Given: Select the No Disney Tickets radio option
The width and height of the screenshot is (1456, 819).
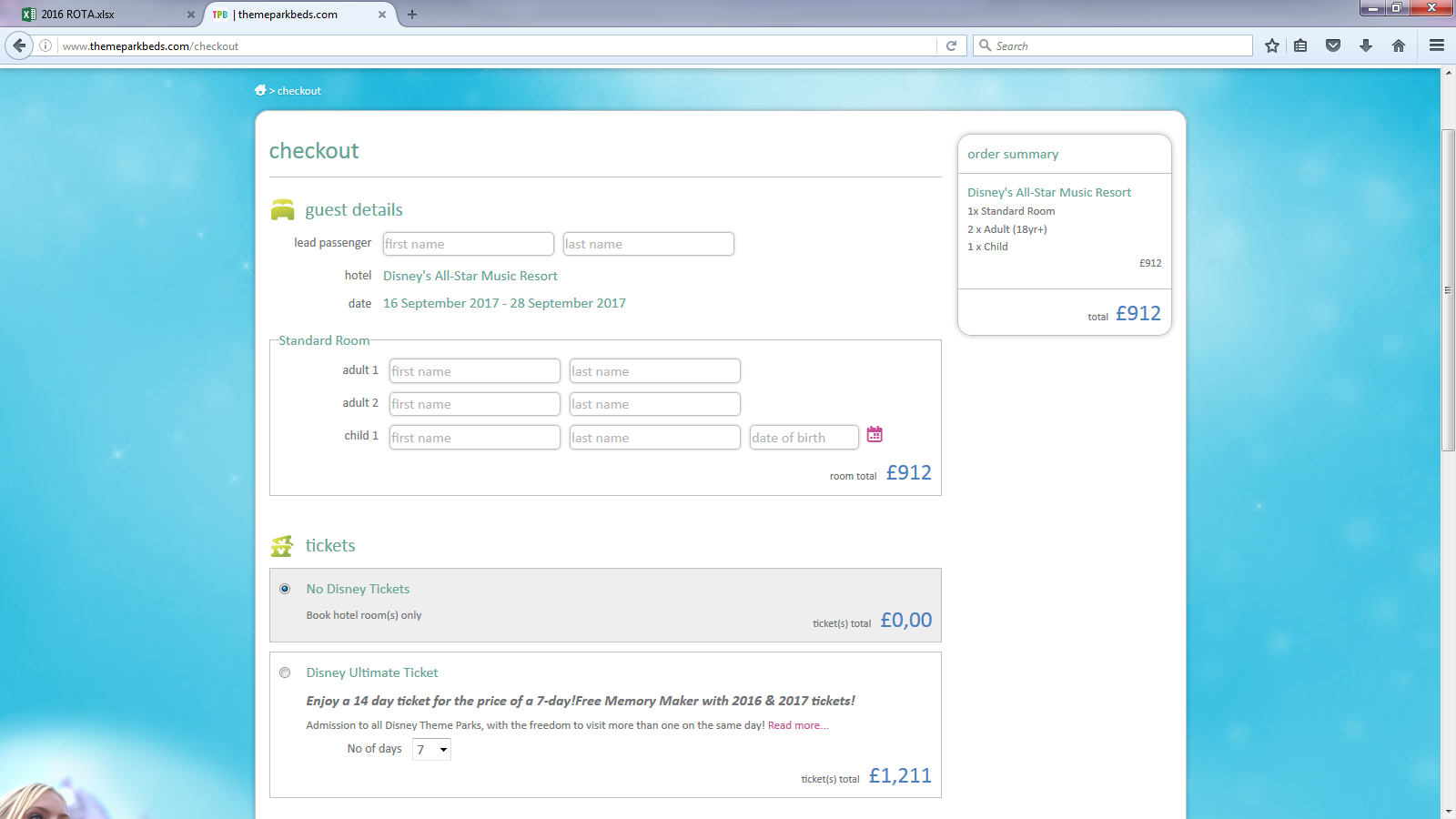Looking at the screenshot, I should pos(285,589).
